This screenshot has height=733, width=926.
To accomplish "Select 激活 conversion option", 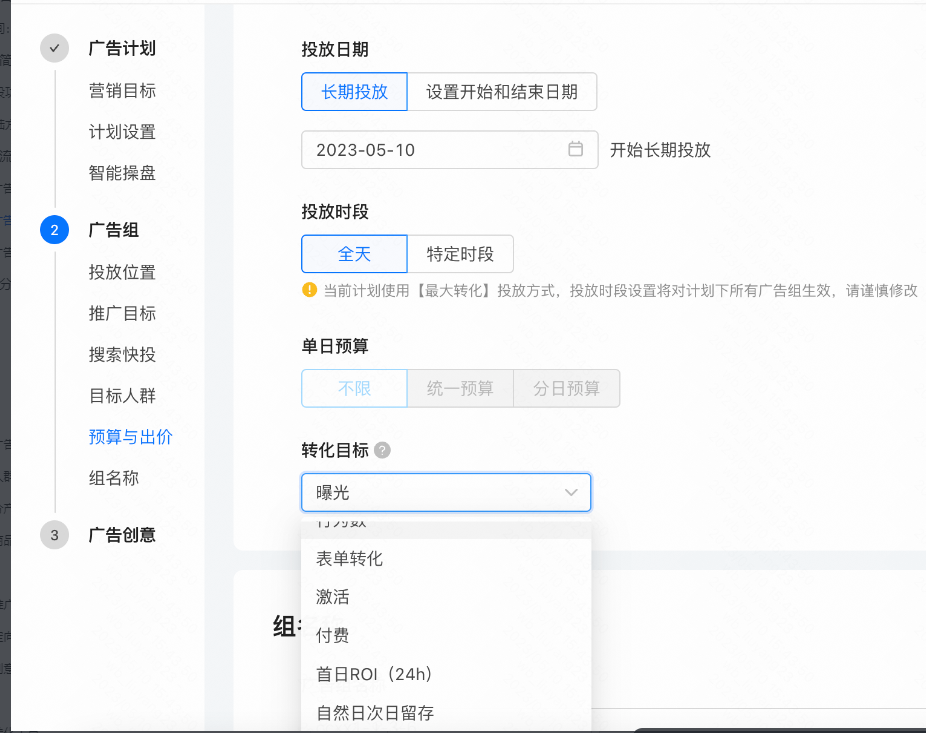I will pyautogui.click(x=333, y=597).
